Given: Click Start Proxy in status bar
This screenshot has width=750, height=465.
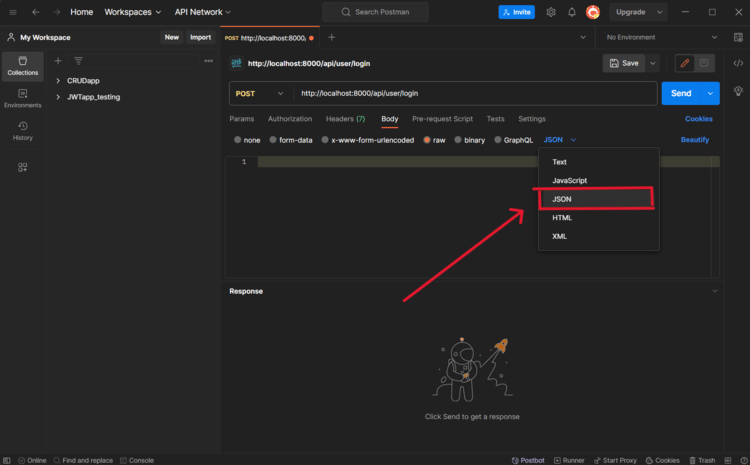Looking at the screenshot, I should point(615,460).
